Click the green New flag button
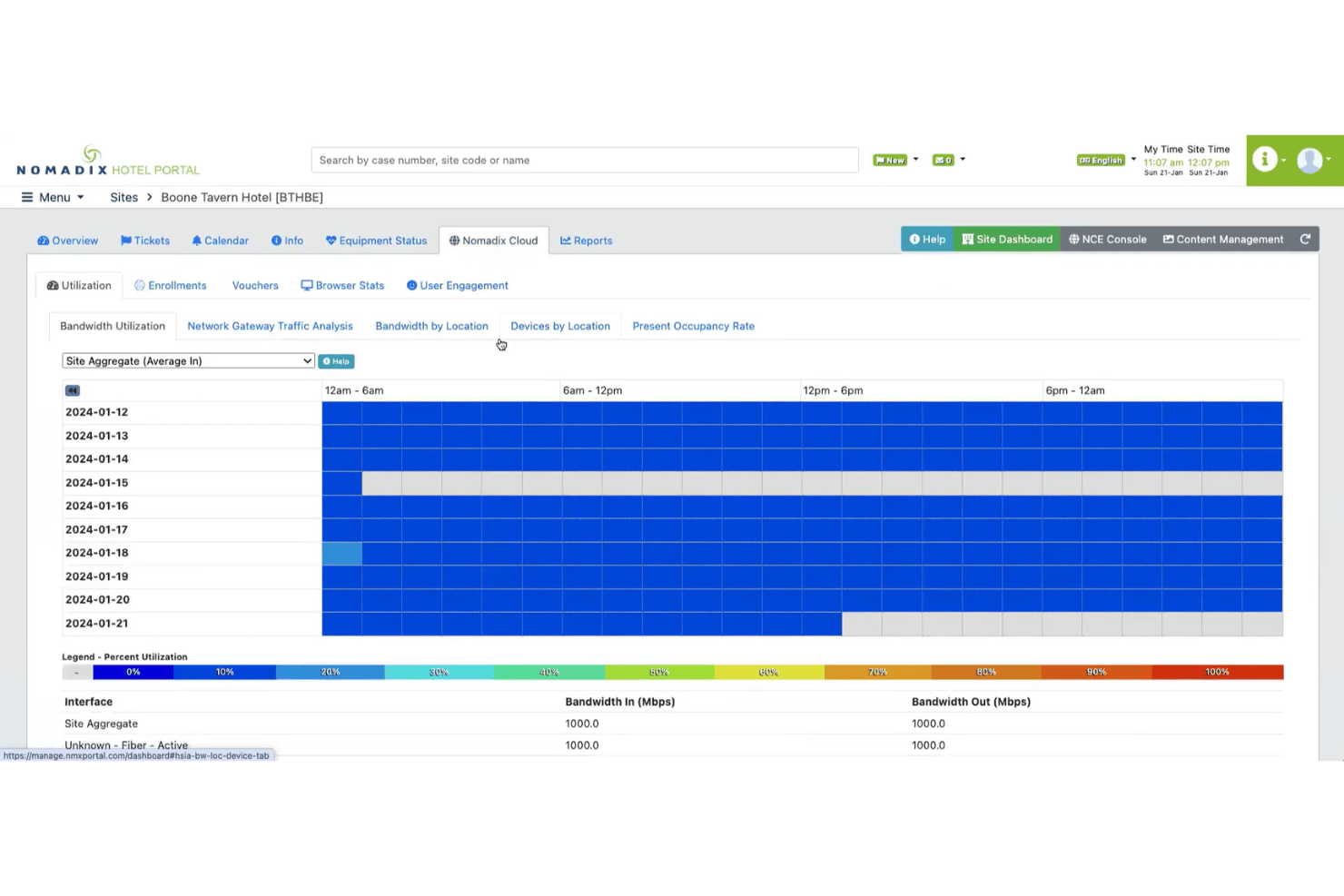Screen dimensions: 1344x896 [x=890, y=160]
